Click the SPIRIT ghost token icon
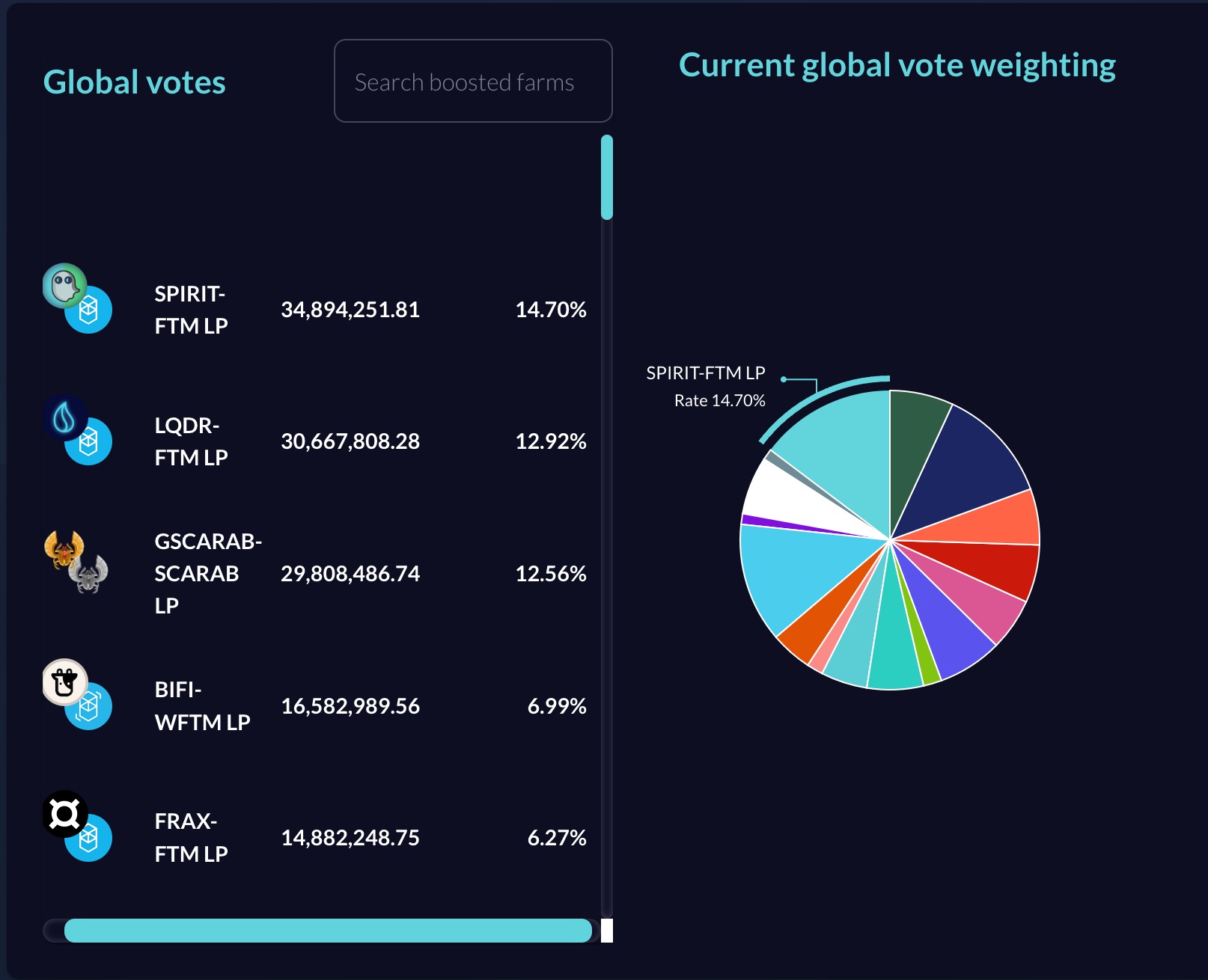1208x980 pixels. click(64, 285)
